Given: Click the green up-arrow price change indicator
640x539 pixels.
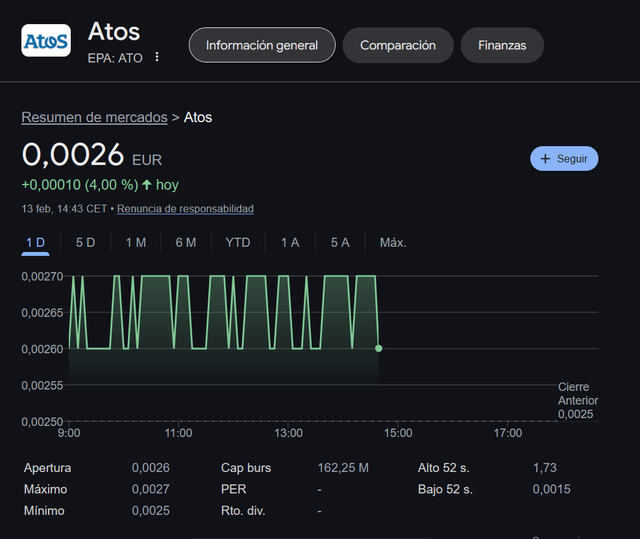Looking at the screenshot, I should point(147,185).
